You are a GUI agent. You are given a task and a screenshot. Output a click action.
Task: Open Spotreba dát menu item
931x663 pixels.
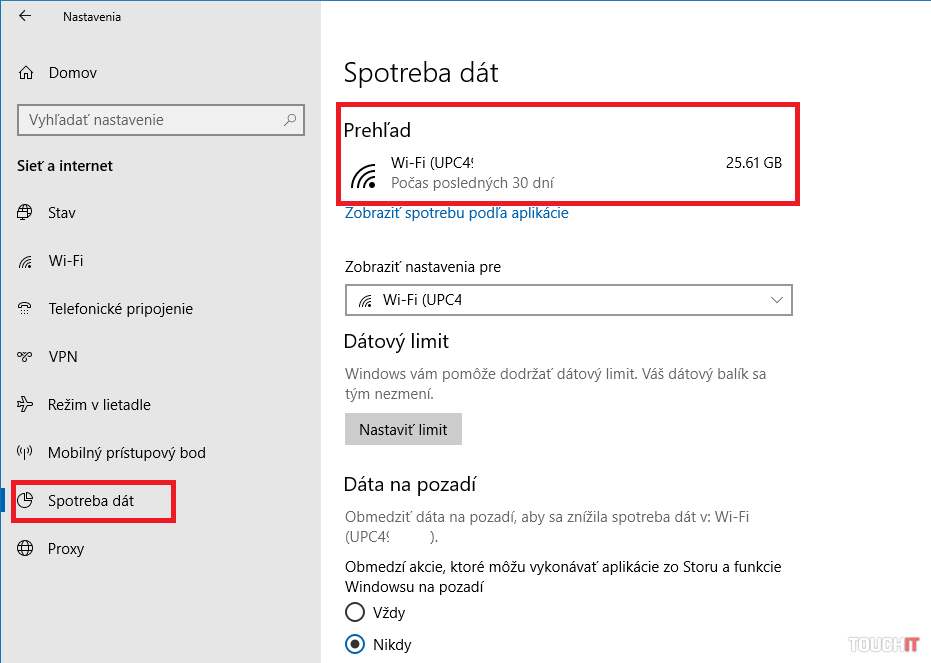click(x=91, y=501)
